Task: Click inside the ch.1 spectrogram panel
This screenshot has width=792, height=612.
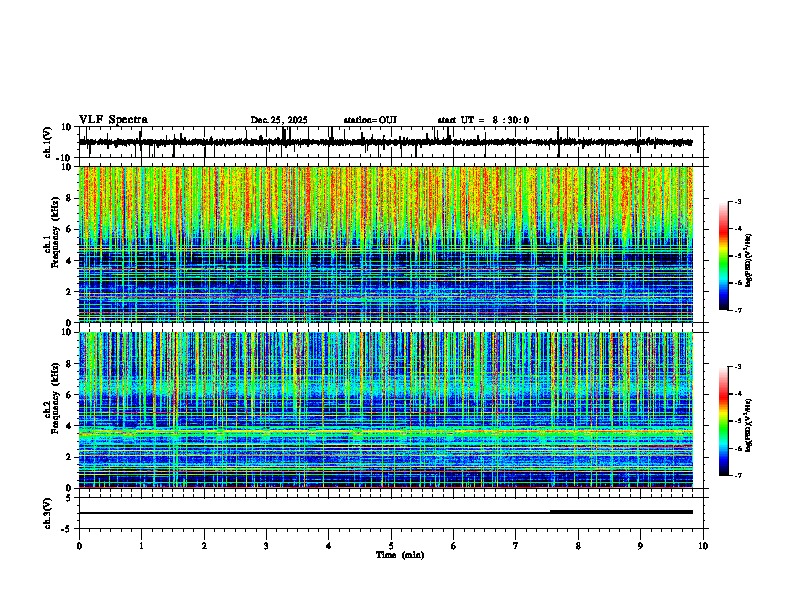Action: tap(386, 244)
